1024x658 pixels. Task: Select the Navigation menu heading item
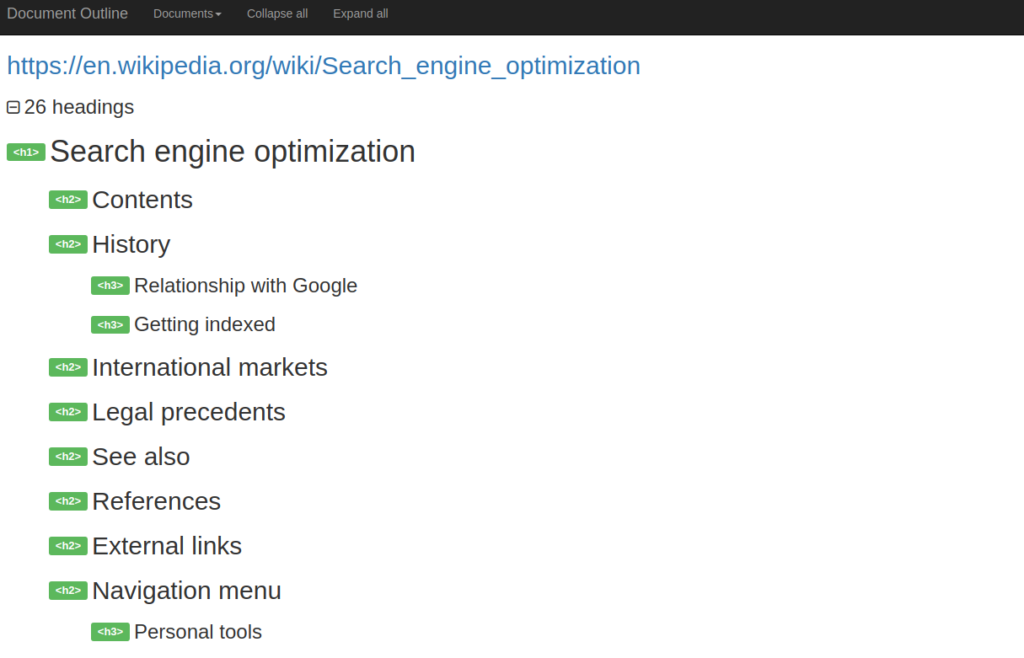tap(186, 591)
